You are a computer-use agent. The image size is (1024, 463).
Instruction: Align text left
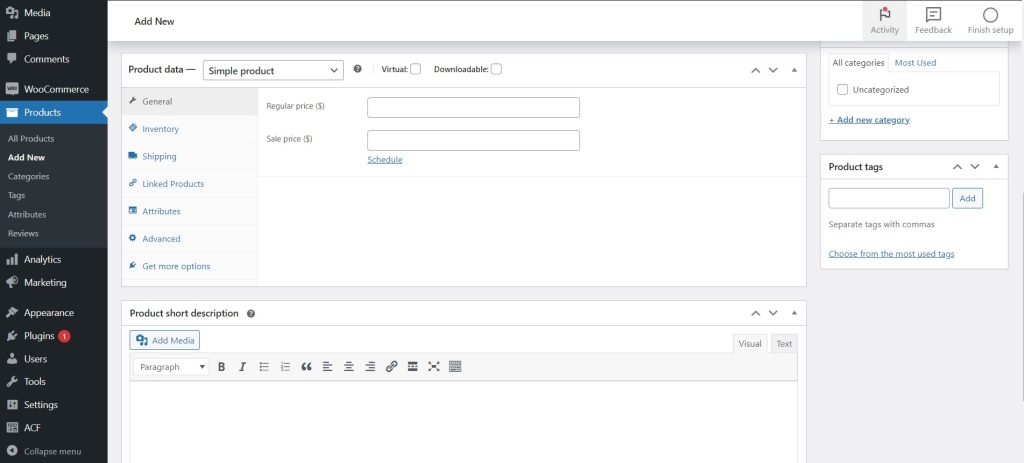click(327, 367)
